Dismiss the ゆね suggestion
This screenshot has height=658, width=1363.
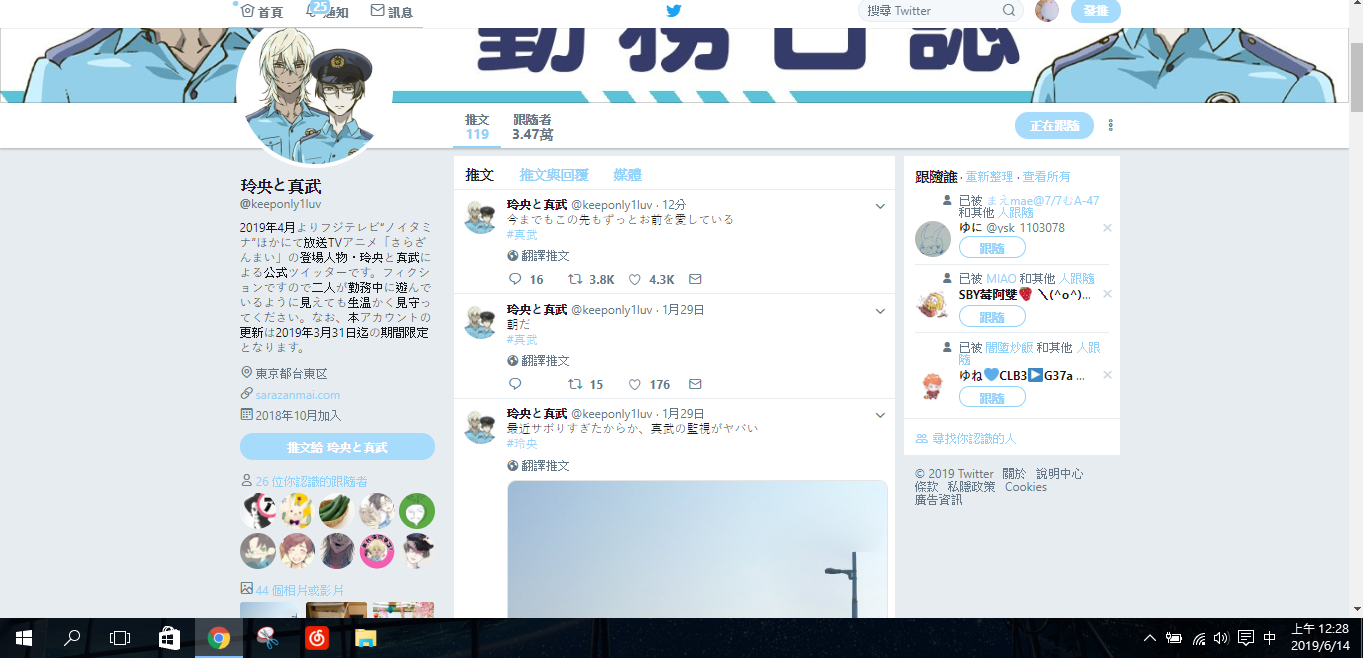(x=1107, y=375)
